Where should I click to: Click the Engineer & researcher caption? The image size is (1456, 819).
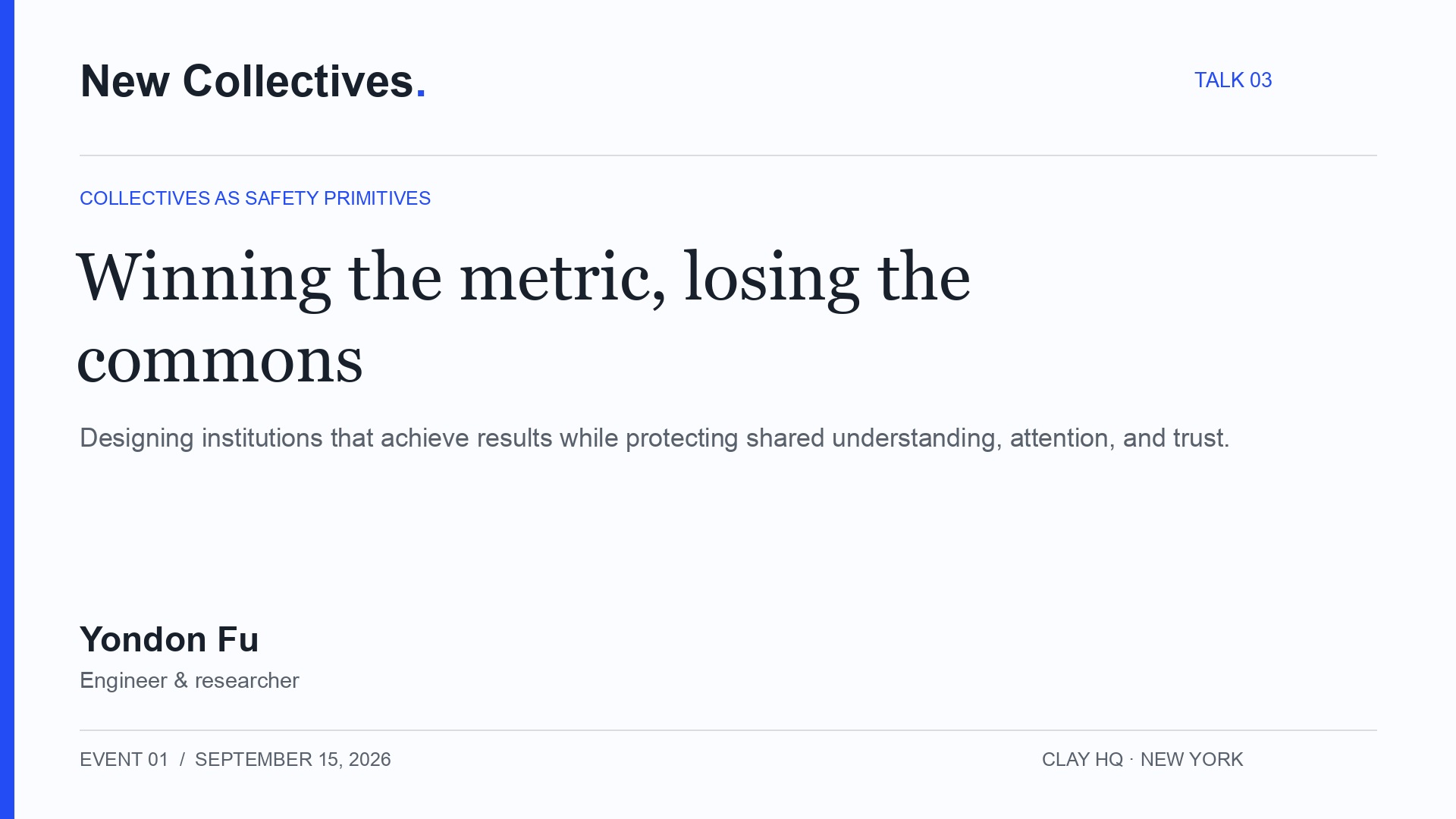click(190, 680)
